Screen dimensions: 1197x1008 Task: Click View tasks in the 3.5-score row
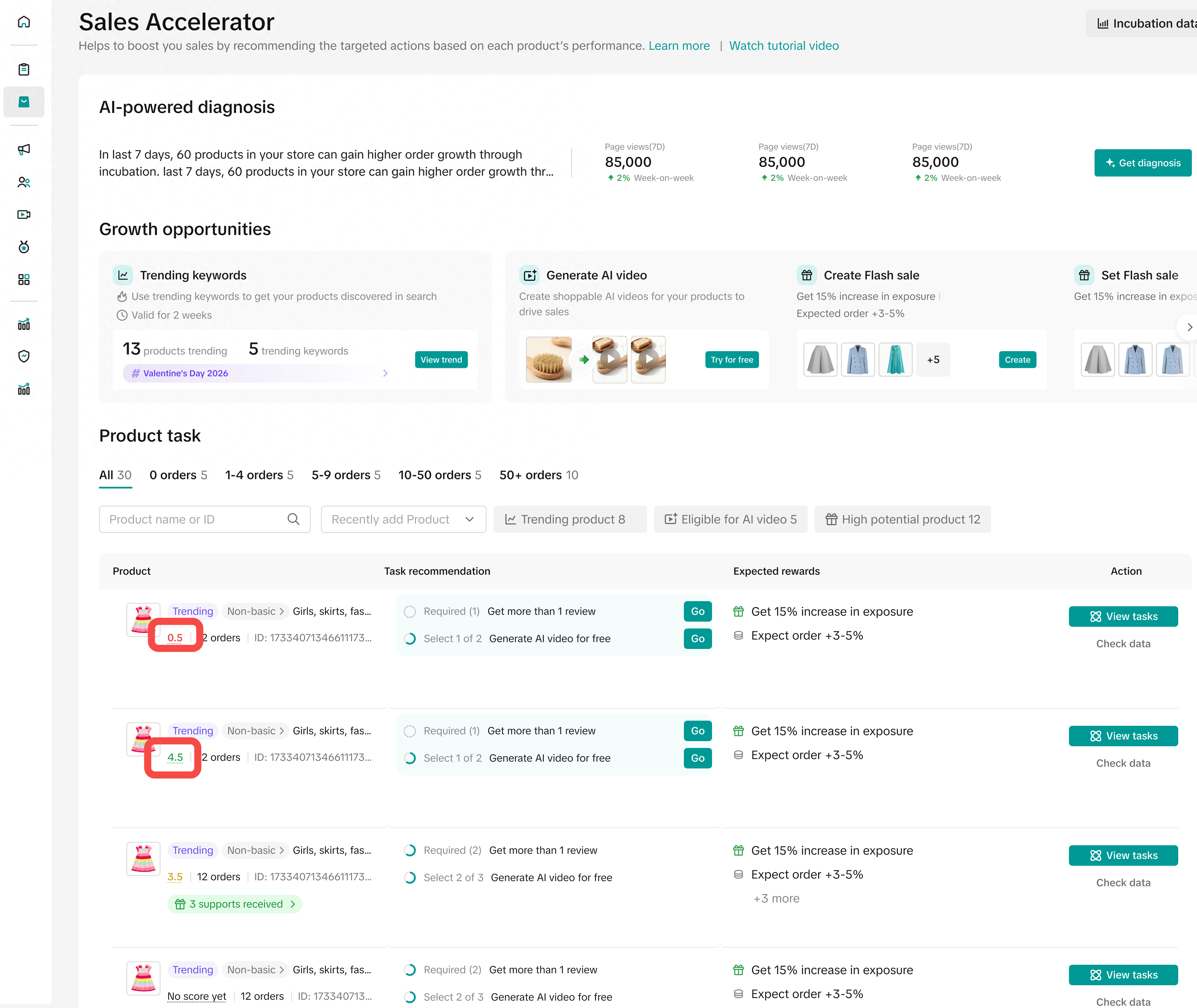(x=1123, y=856)
